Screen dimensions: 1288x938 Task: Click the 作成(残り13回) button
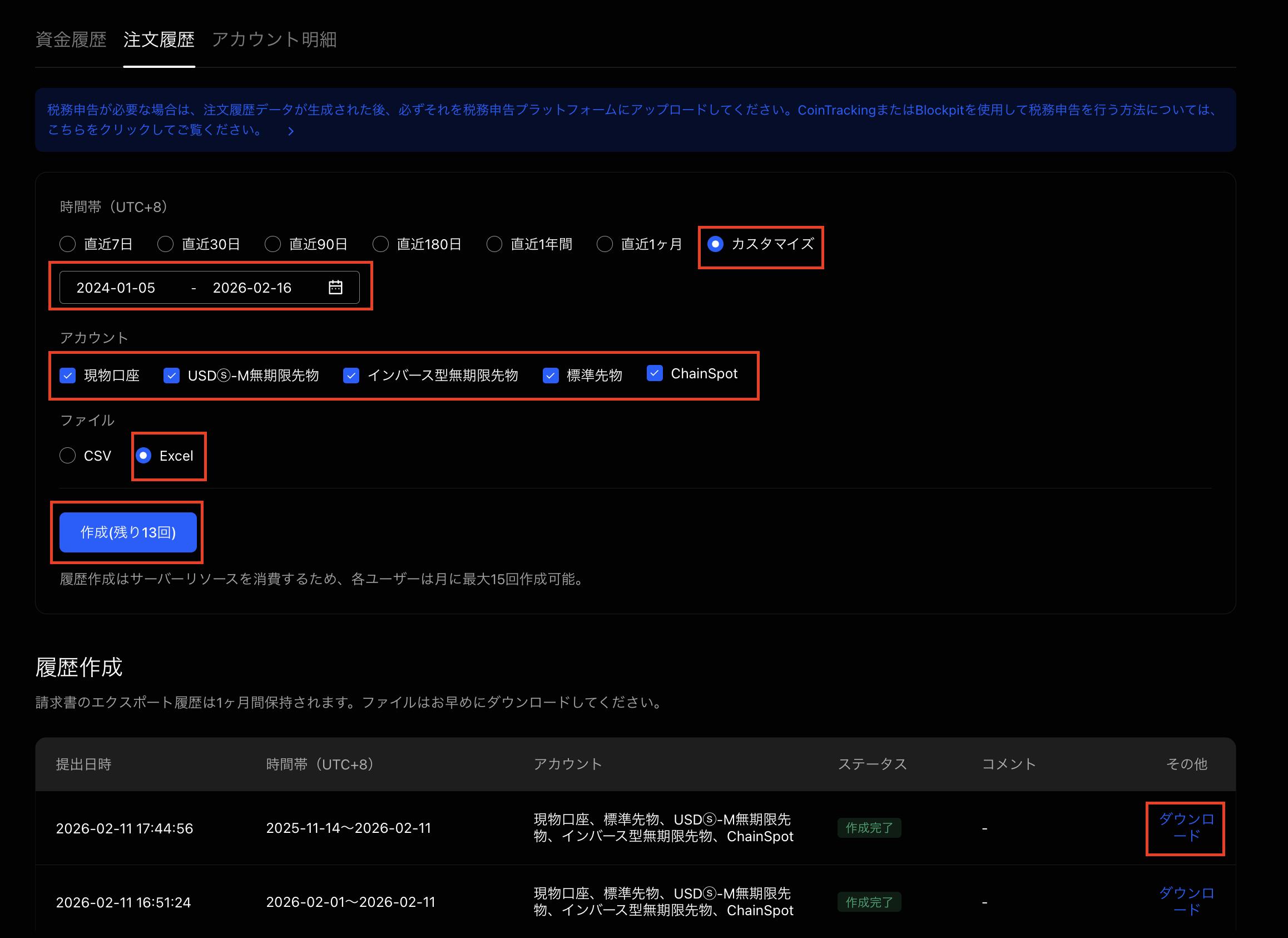click(128, 532)
